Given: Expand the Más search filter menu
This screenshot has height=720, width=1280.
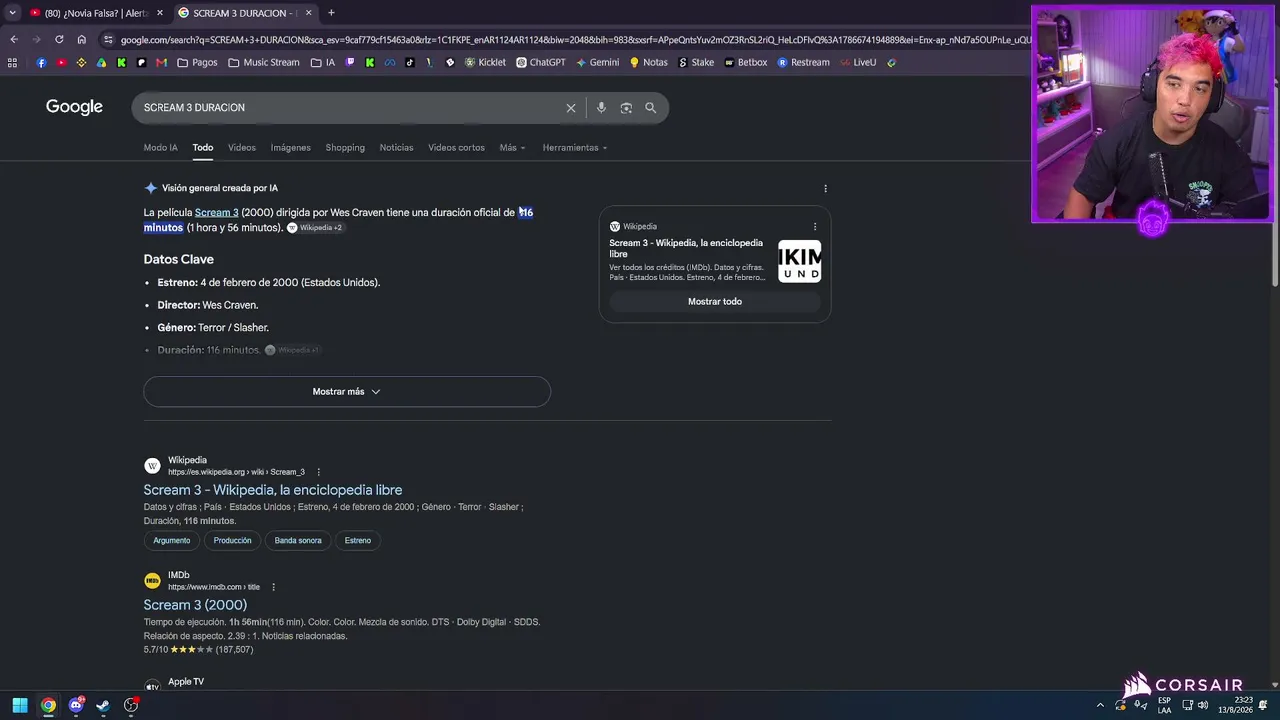Looking at the screenshot, I should (x=512, y=148).
